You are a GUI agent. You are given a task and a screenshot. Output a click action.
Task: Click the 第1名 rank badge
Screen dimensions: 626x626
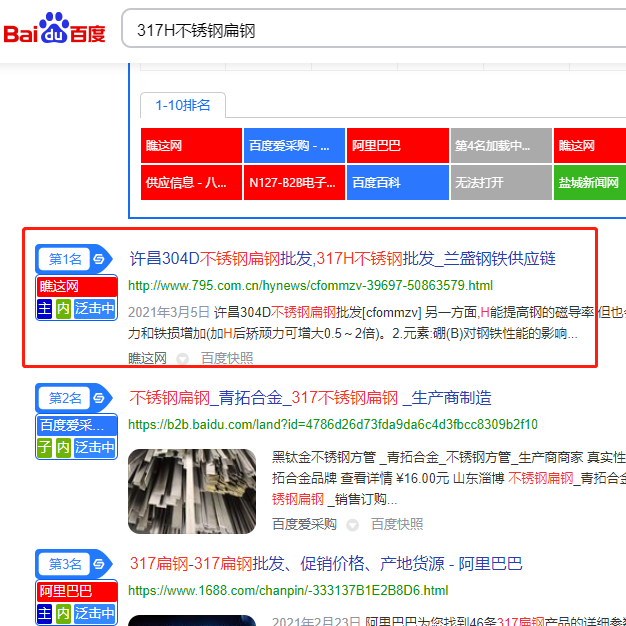[x=65, y=259]
